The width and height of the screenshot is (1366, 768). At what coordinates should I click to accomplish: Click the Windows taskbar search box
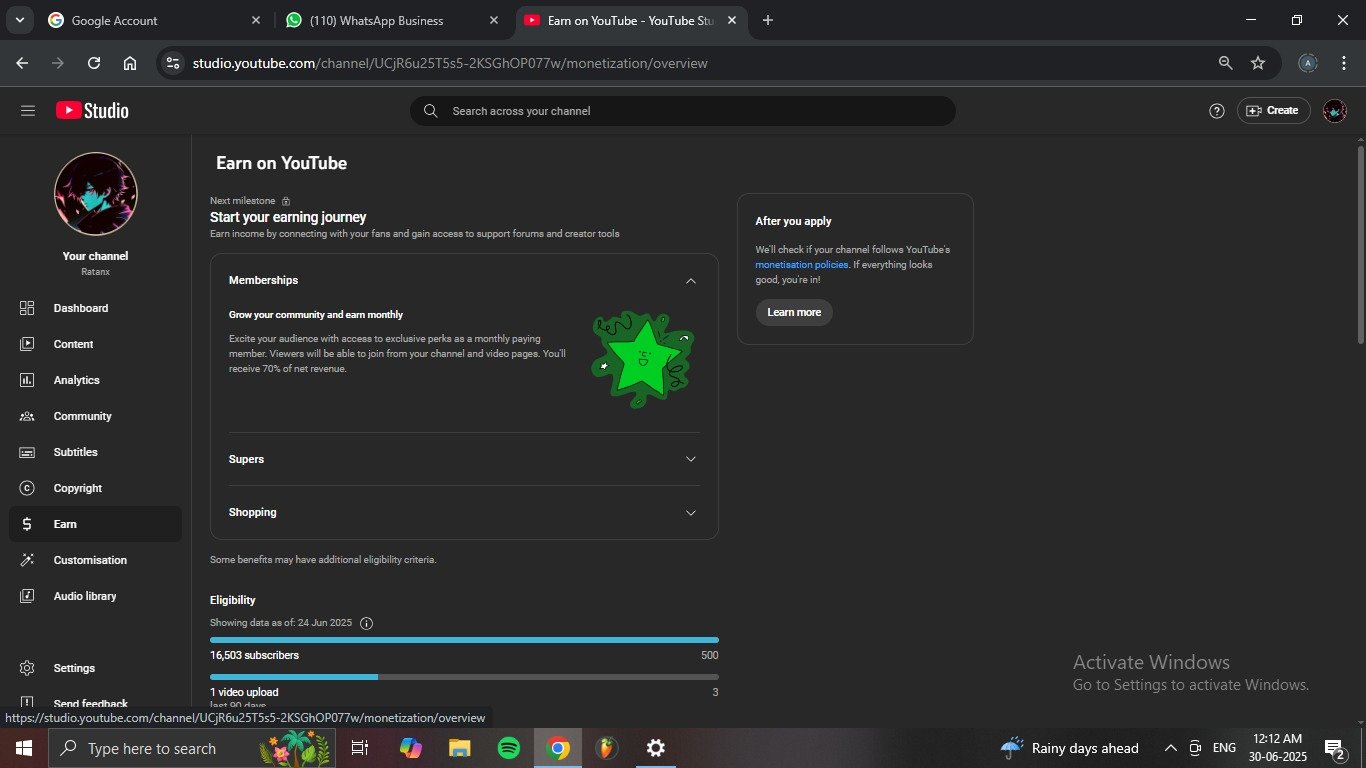pyautogui.click(x=192, y=748)
